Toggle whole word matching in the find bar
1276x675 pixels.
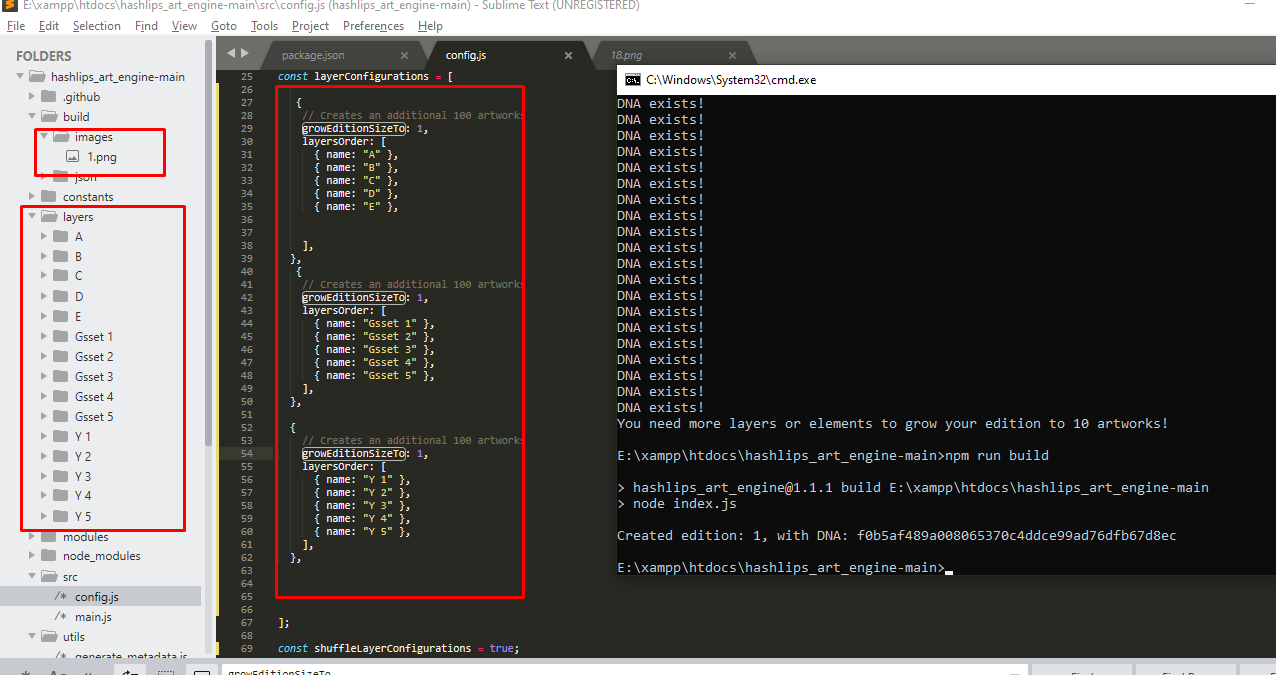pos(89,670)
